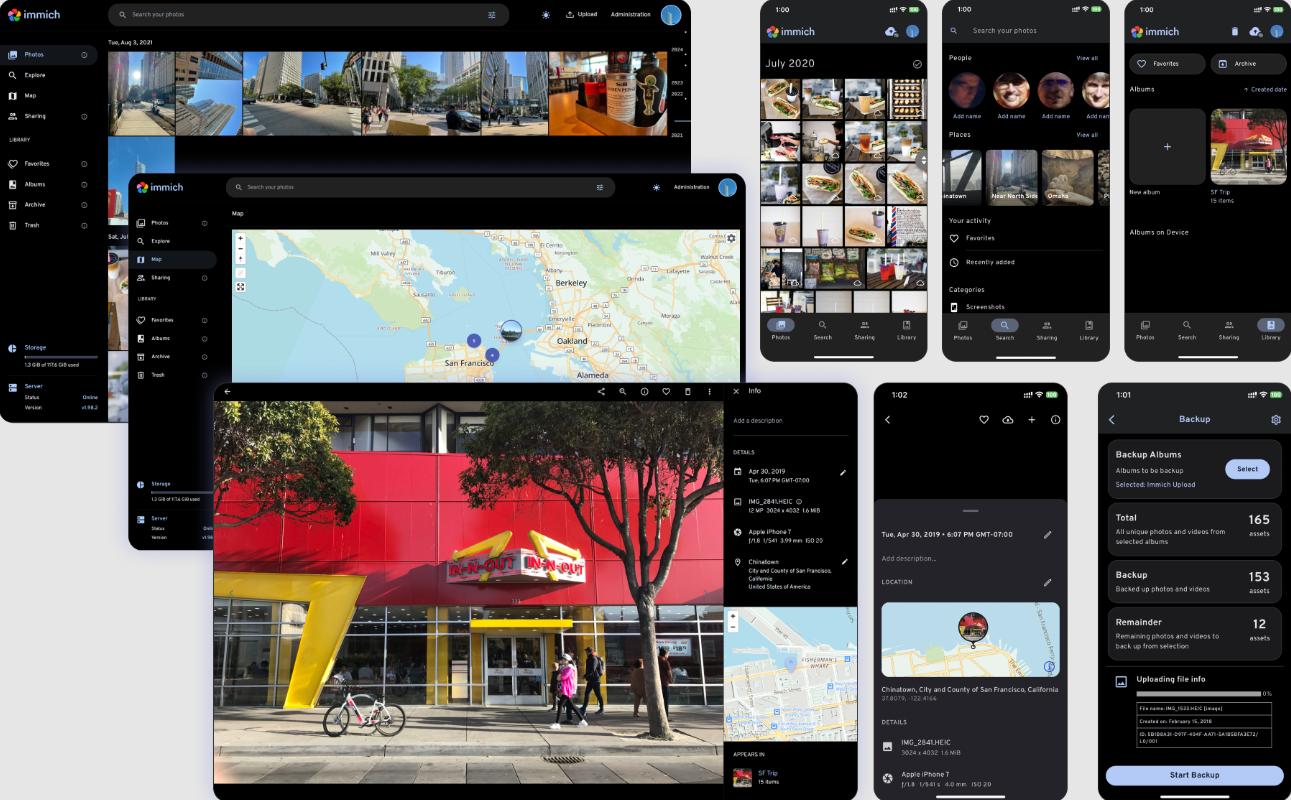Screen dimensions: 1291x800
Task: Change album sort order via Created date
Action: coord(1265,90)
